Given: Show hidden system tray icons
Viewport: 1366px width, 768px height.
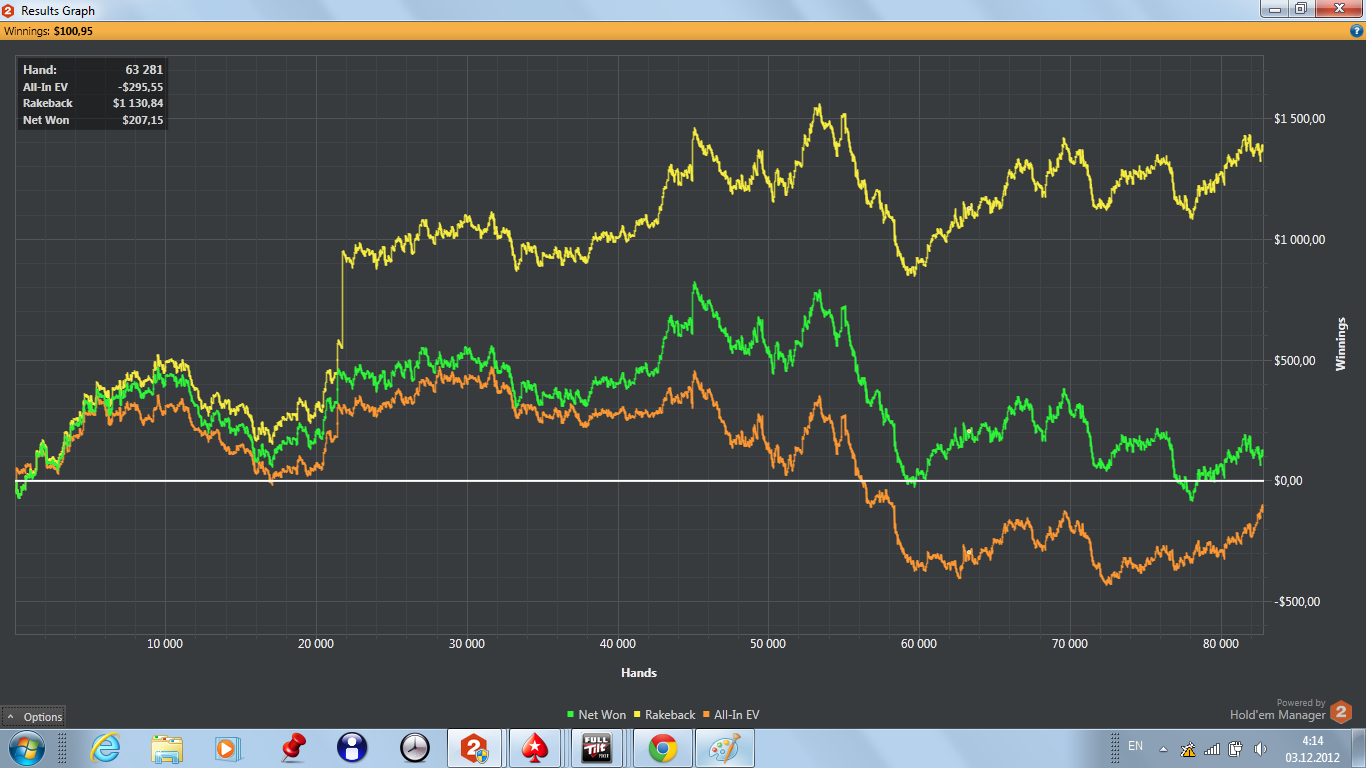Looking at the screenshot, I should (x=1163, y=748).
